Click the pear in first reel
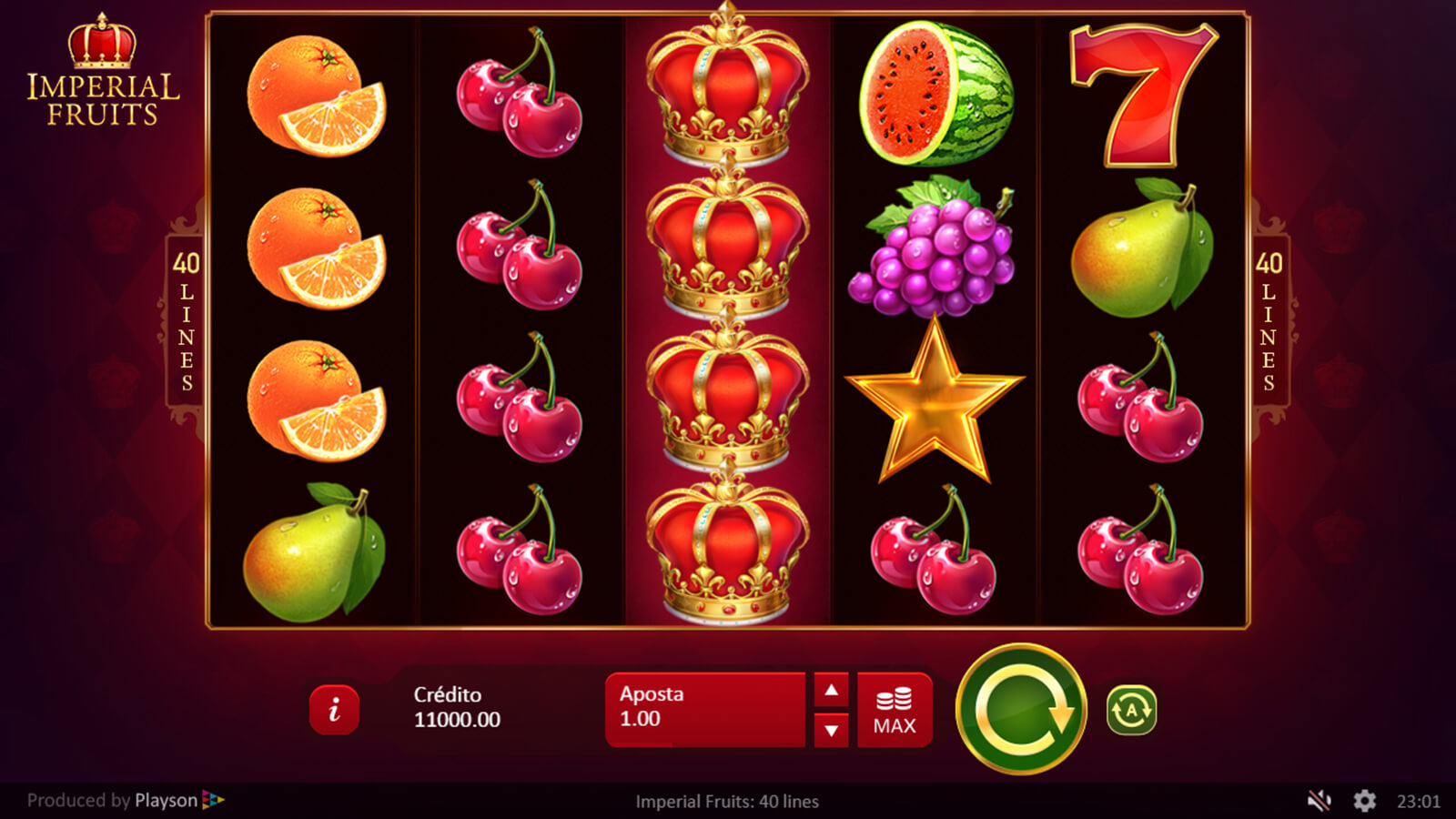 [314, 552]
